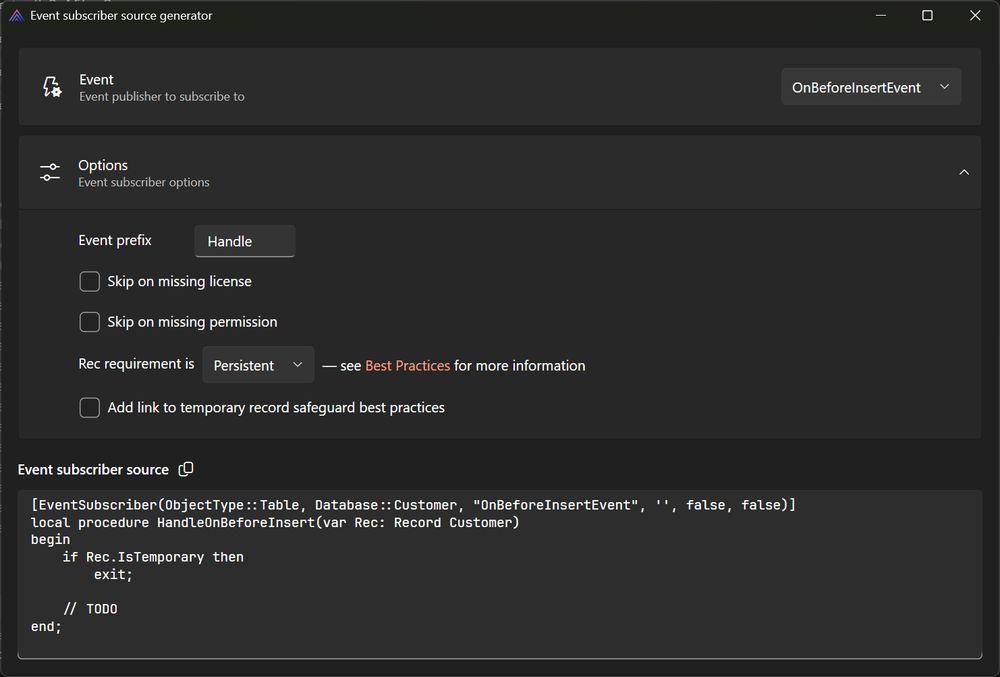Open the OnBeforeInsertEvent event dropdown
The width and height of the screenshot is (1000, 677).
pos(871,87)
